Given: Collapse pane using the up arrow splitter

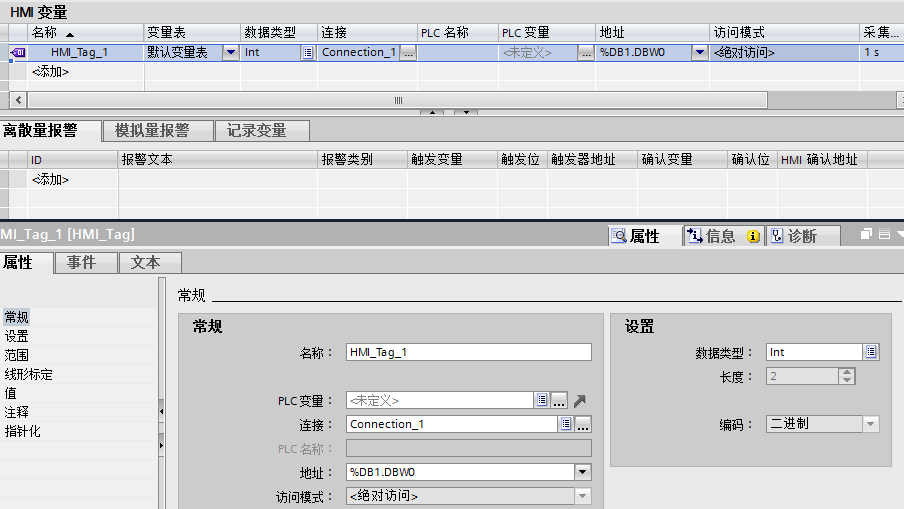Looking at the screenshot, I should tap(432, 112).
